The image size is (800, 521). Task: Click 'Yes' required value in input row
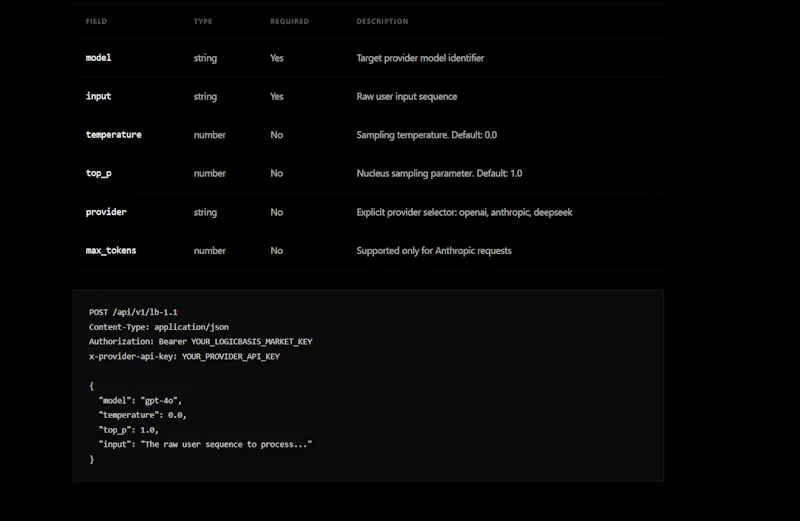pyautogui.click(x=277, y=96)
